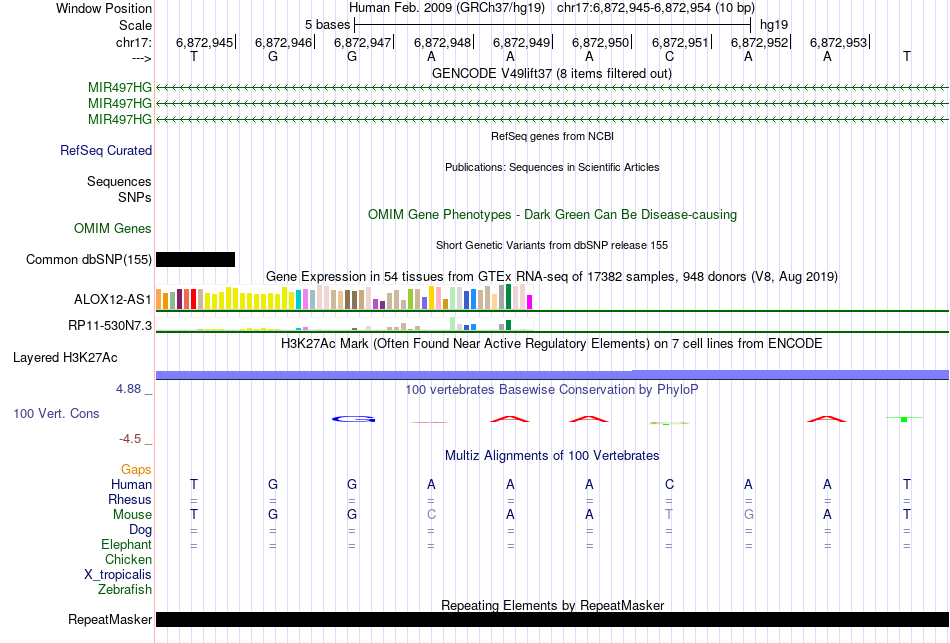Click the gray C in the Mouse row
Viewport: 950px width, 643px height.
[431, 515]
